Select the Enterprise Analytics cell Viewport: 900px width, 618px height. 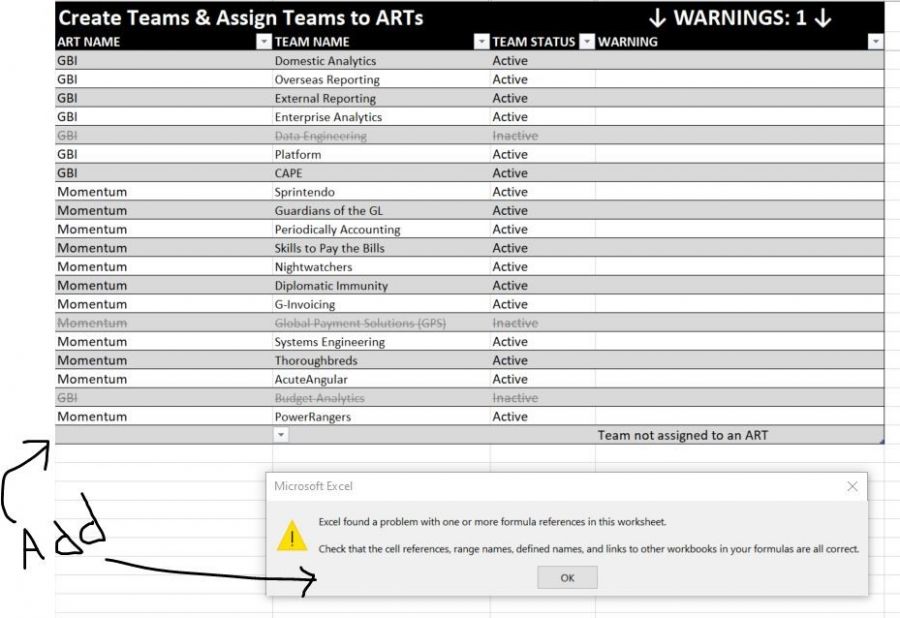(x=381, y=116)
